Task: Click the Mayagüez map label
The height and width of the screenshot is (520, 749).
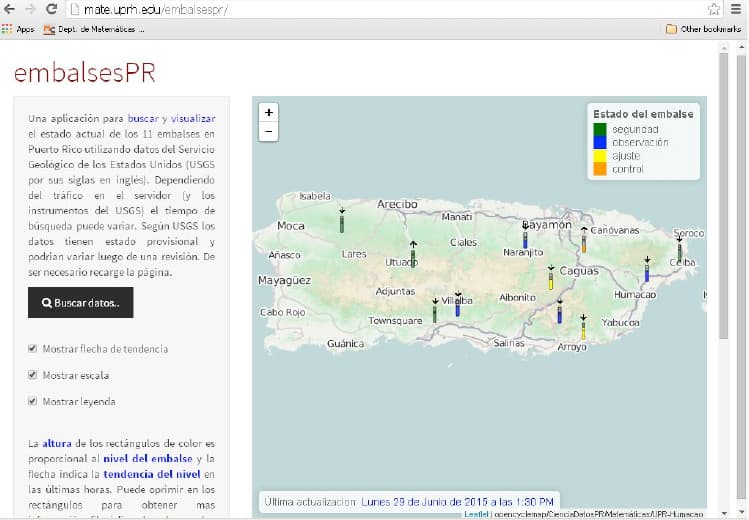Action: (x=284, y=280)
